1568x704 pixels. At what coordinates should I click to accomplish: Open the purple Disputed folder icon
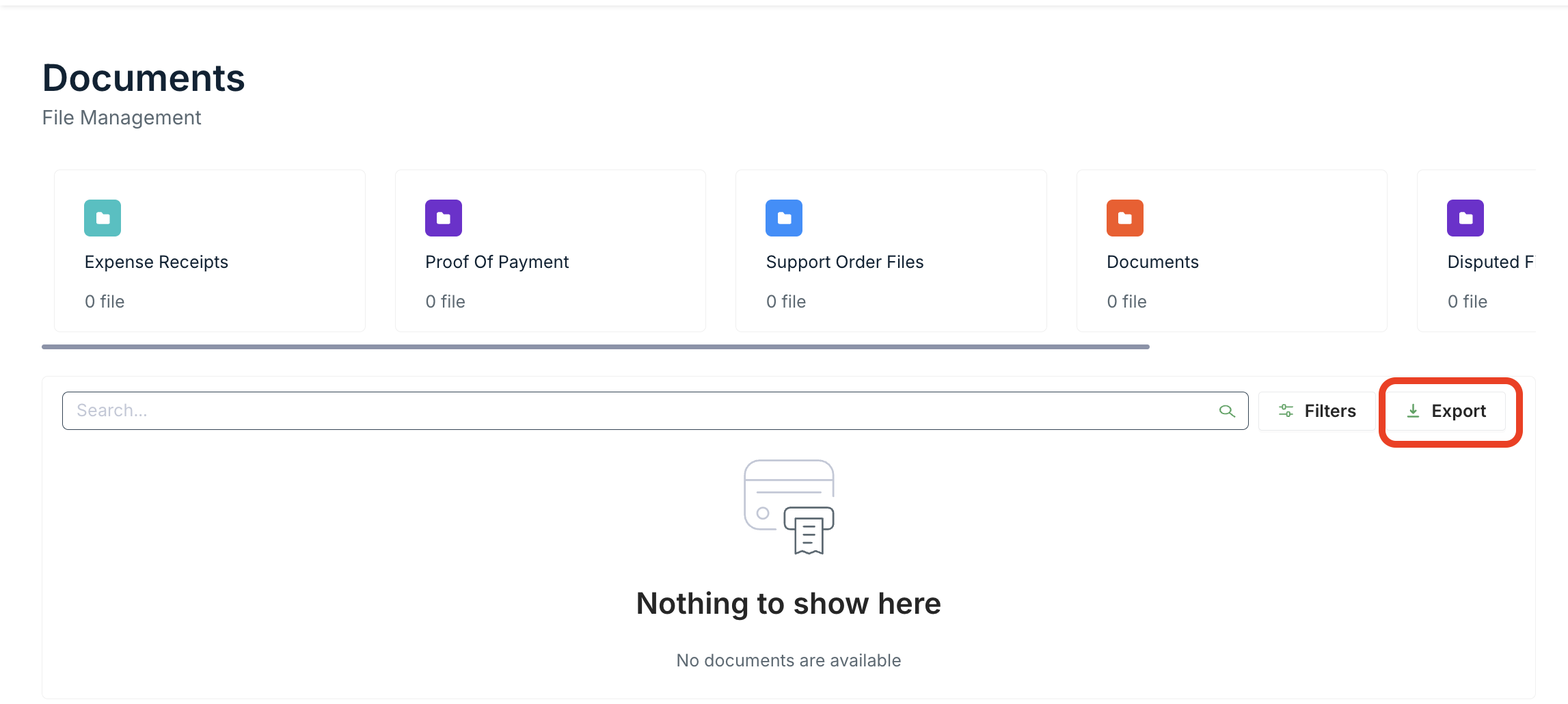click(x=1465, y=218)
